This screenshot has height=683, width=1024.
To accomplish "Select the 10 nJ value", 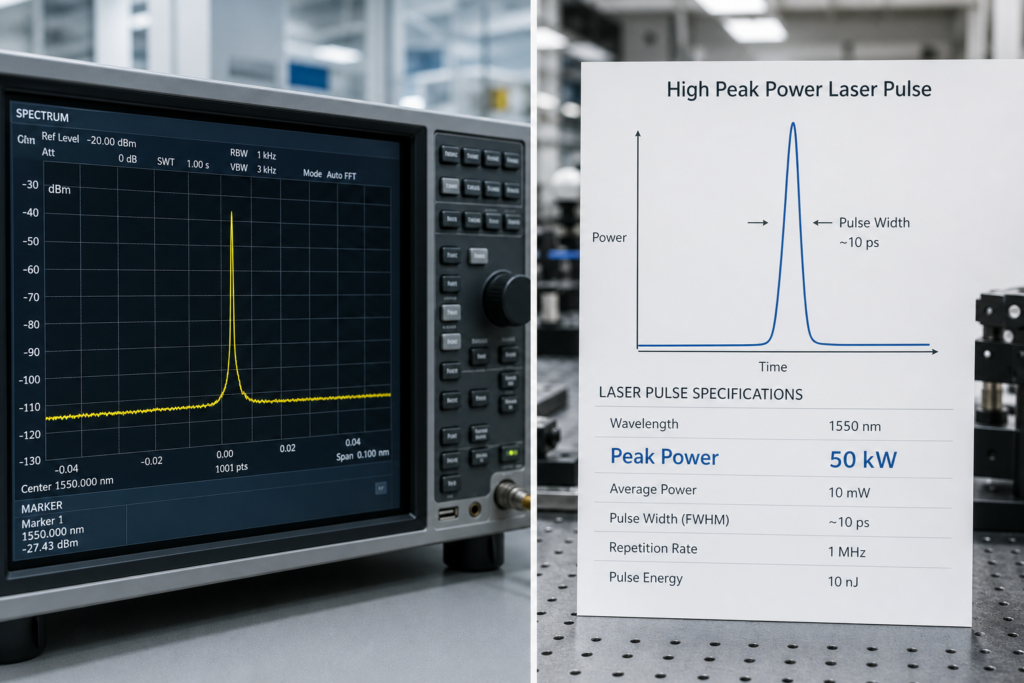I will (x=843, y=581).
